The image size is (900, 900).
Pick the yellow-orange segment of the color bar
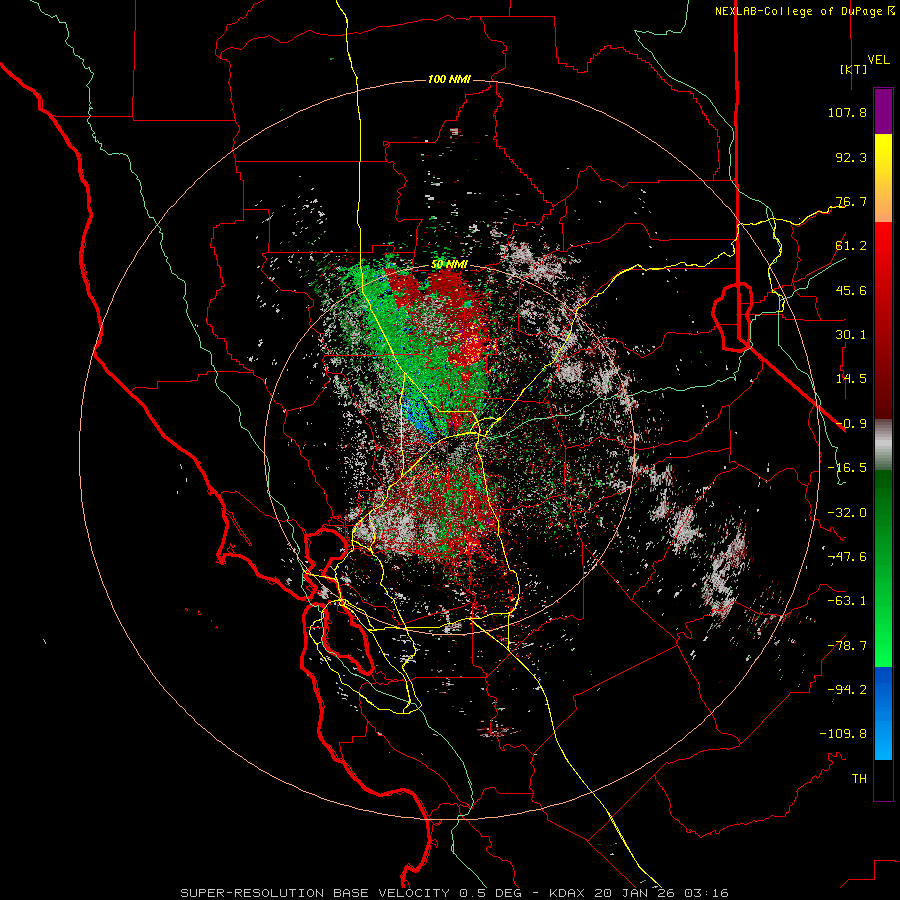point(883,178)
